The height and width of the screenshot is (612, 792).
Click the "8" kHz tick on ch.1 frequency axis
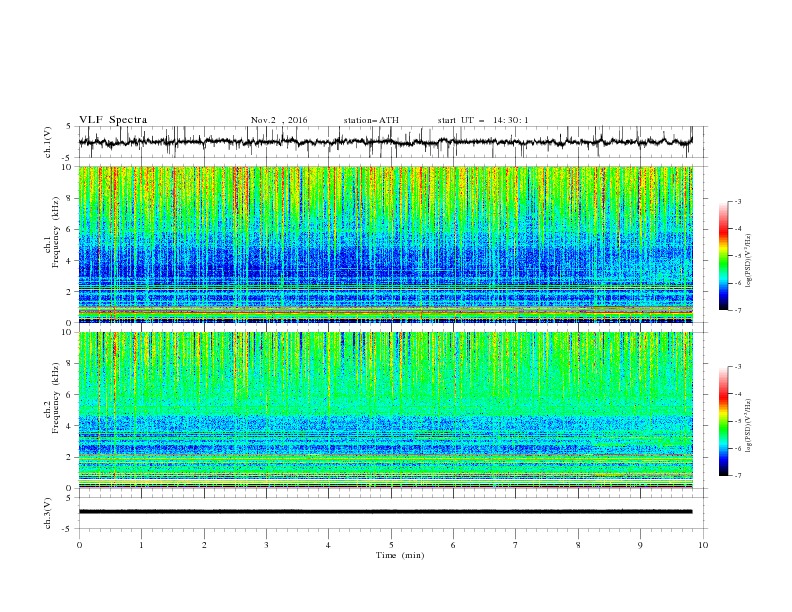(x=70, y=198)
